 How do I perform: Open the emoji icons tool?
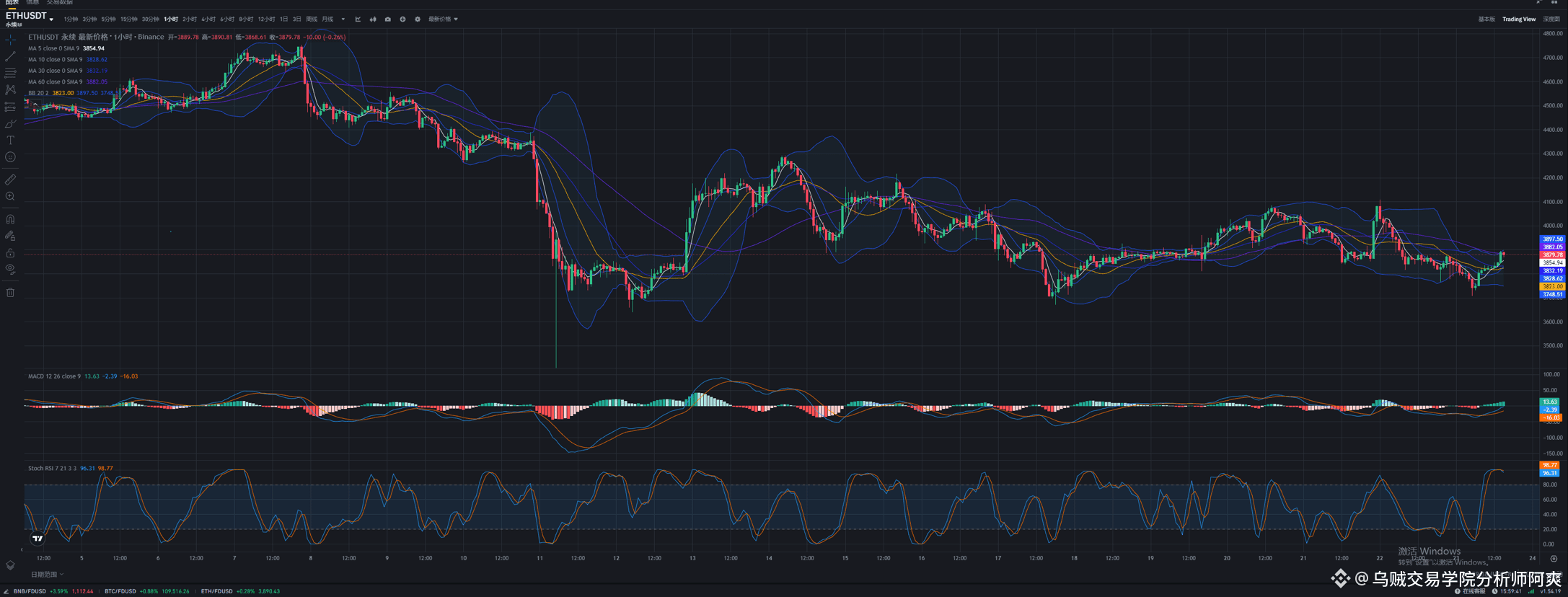pyautogui.click(x=10, y=156)
